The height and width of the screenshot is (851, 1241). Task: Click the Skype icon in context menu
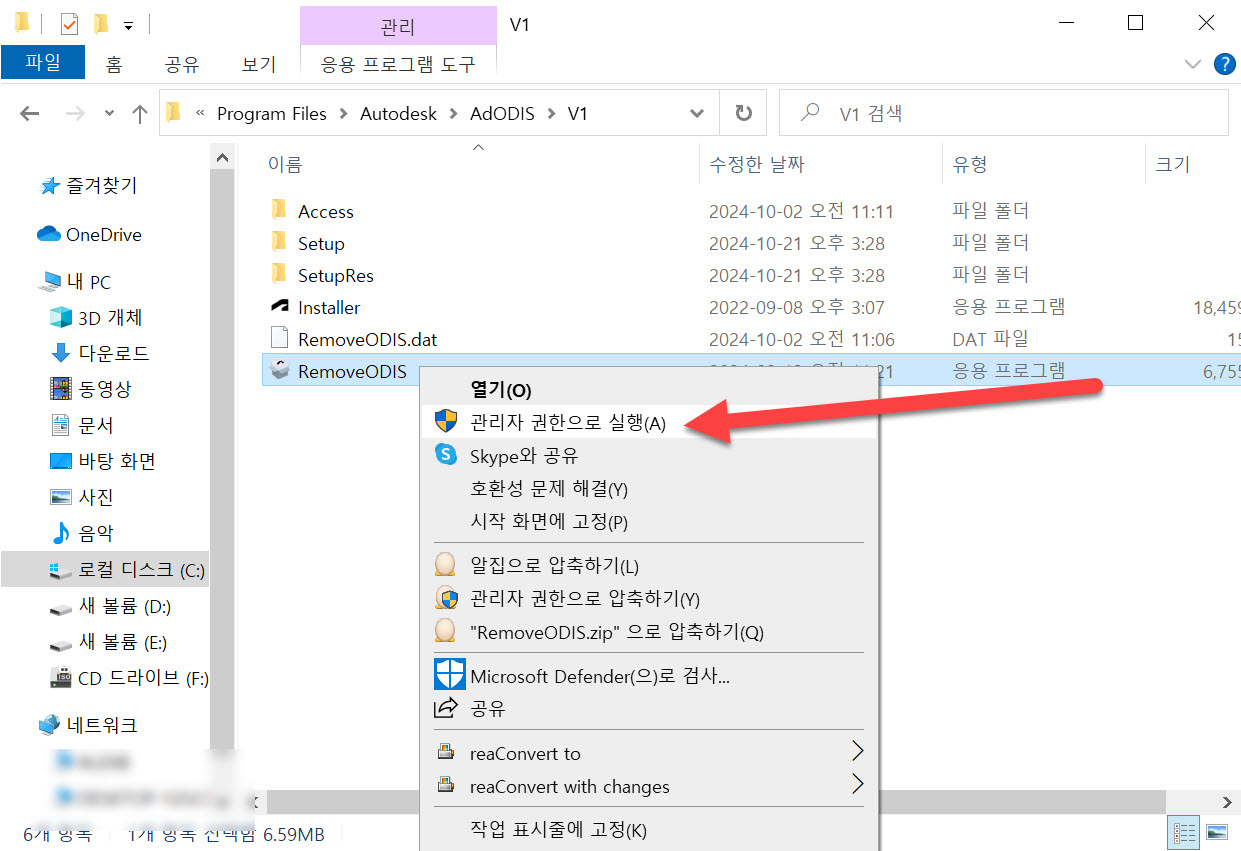pos(446,455)
